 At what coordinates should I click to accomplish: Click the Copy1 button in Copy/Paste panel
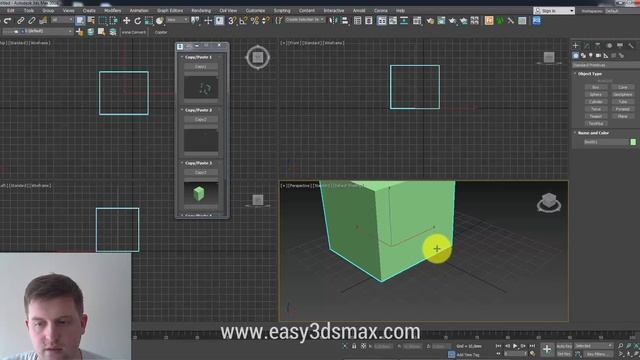point(200,67)
